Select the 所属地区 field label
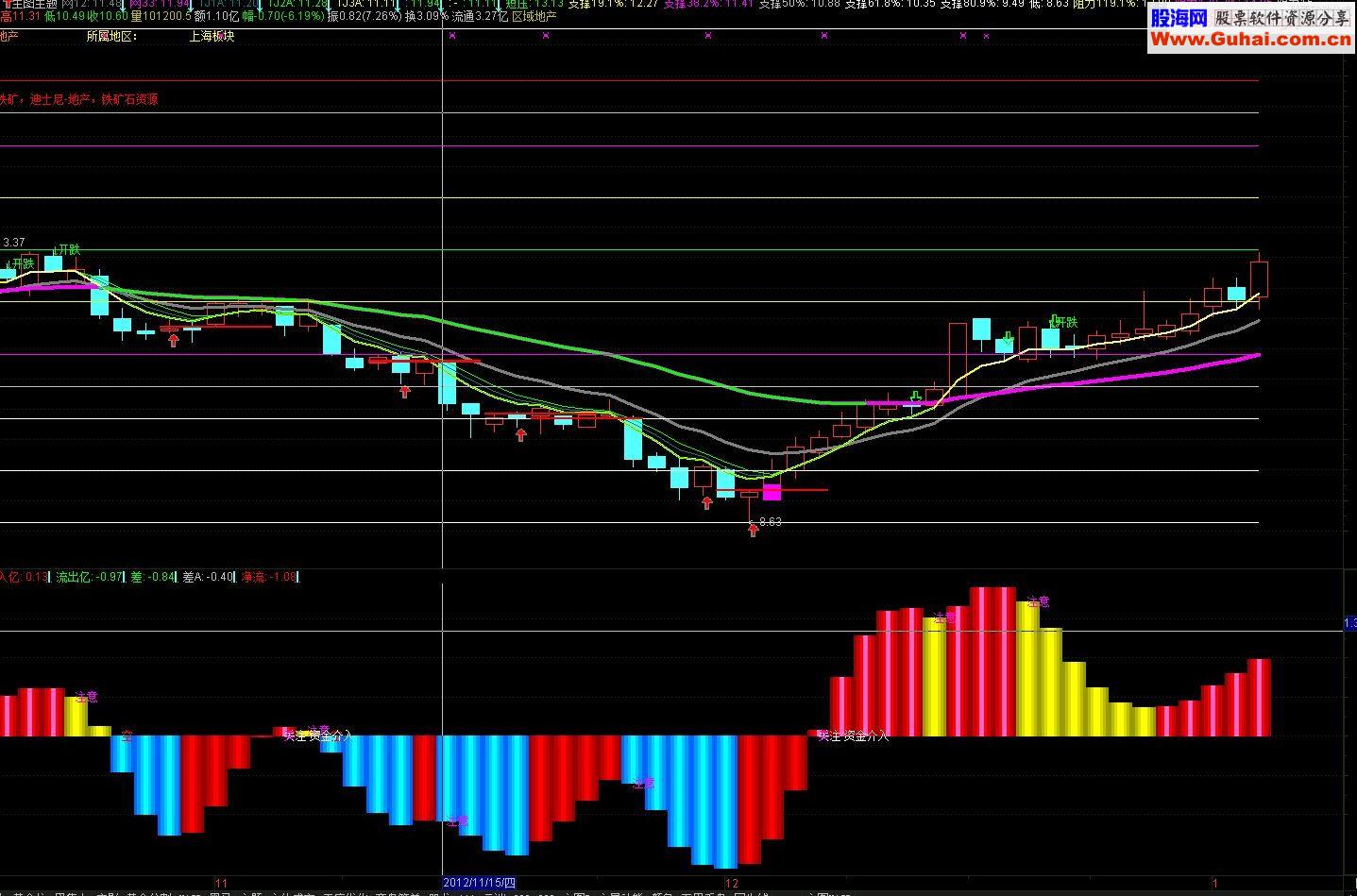Viewport: 1357px width, 896px height. pyautogui.click(x=110, y=36)
